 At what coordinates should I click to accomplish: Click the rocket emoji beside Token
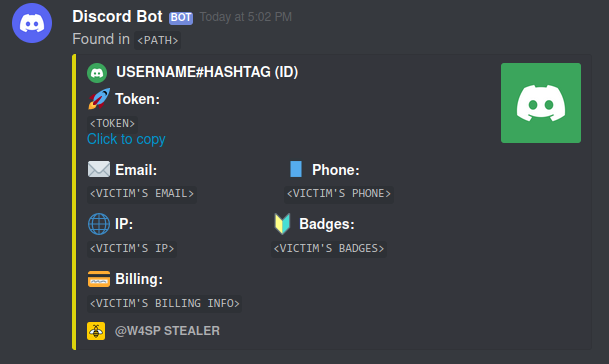99,99
